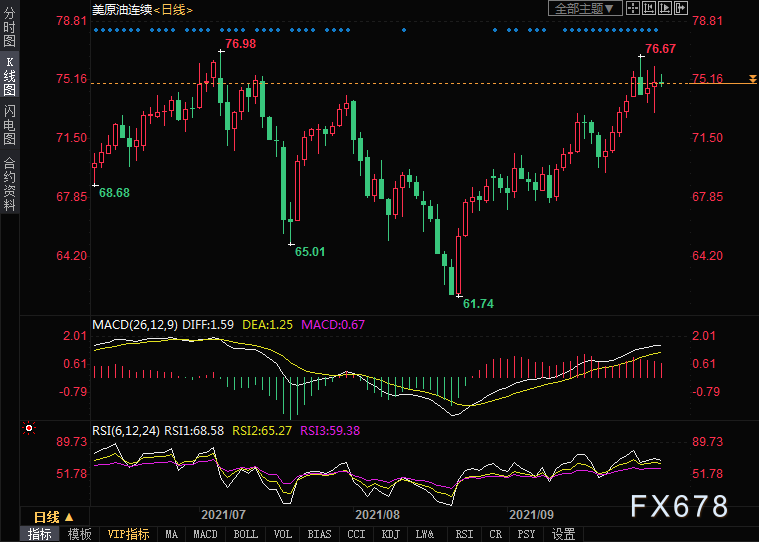This screenshot has height=542, width=759.
Task: Click the MACD:0.67 value
Action: coord(333,324)
